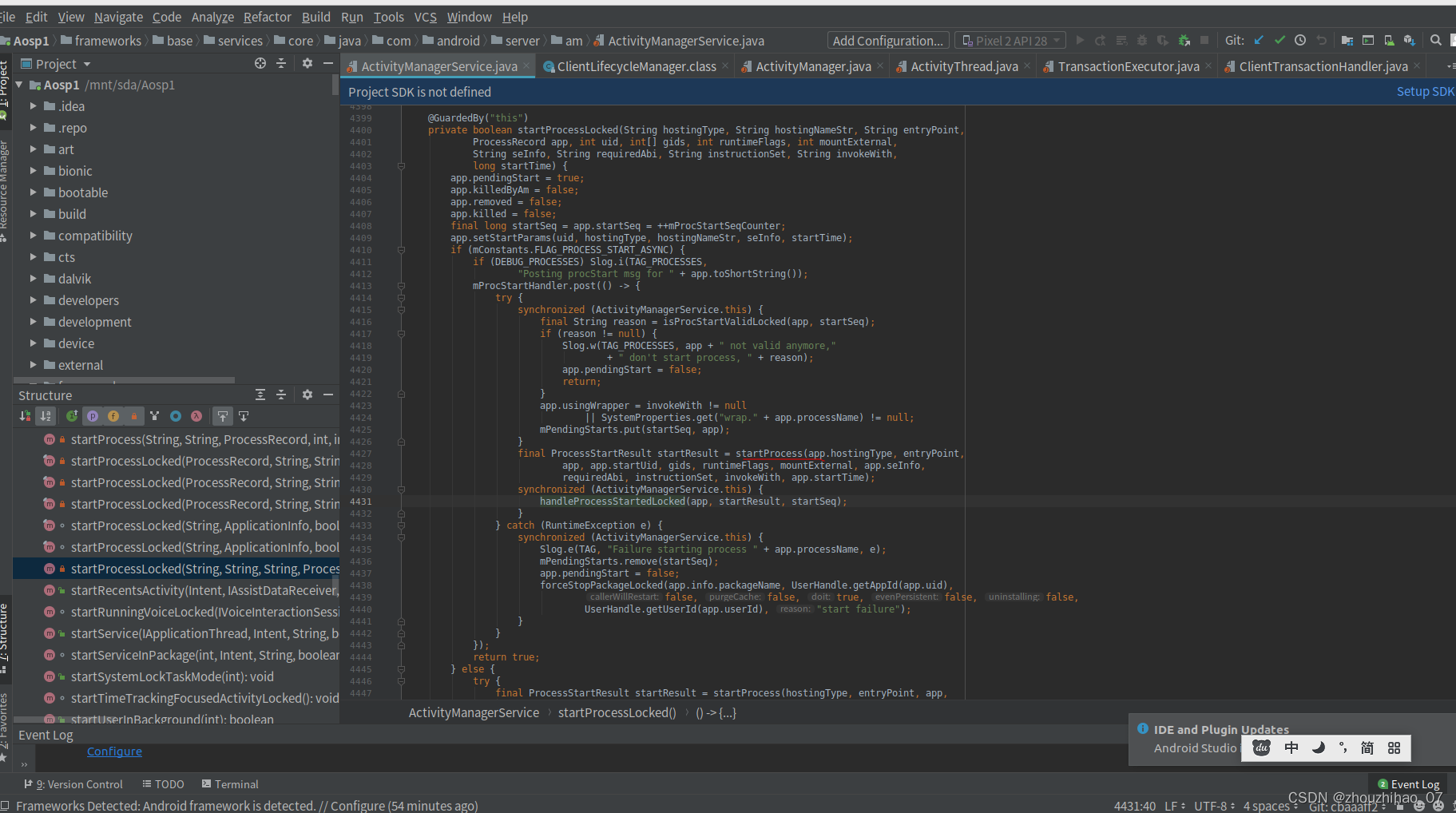The width and height of the screenshot is (1456, 813).
Task: Click startProcessLocked() breadcrumb
Action: coord(617,712)
